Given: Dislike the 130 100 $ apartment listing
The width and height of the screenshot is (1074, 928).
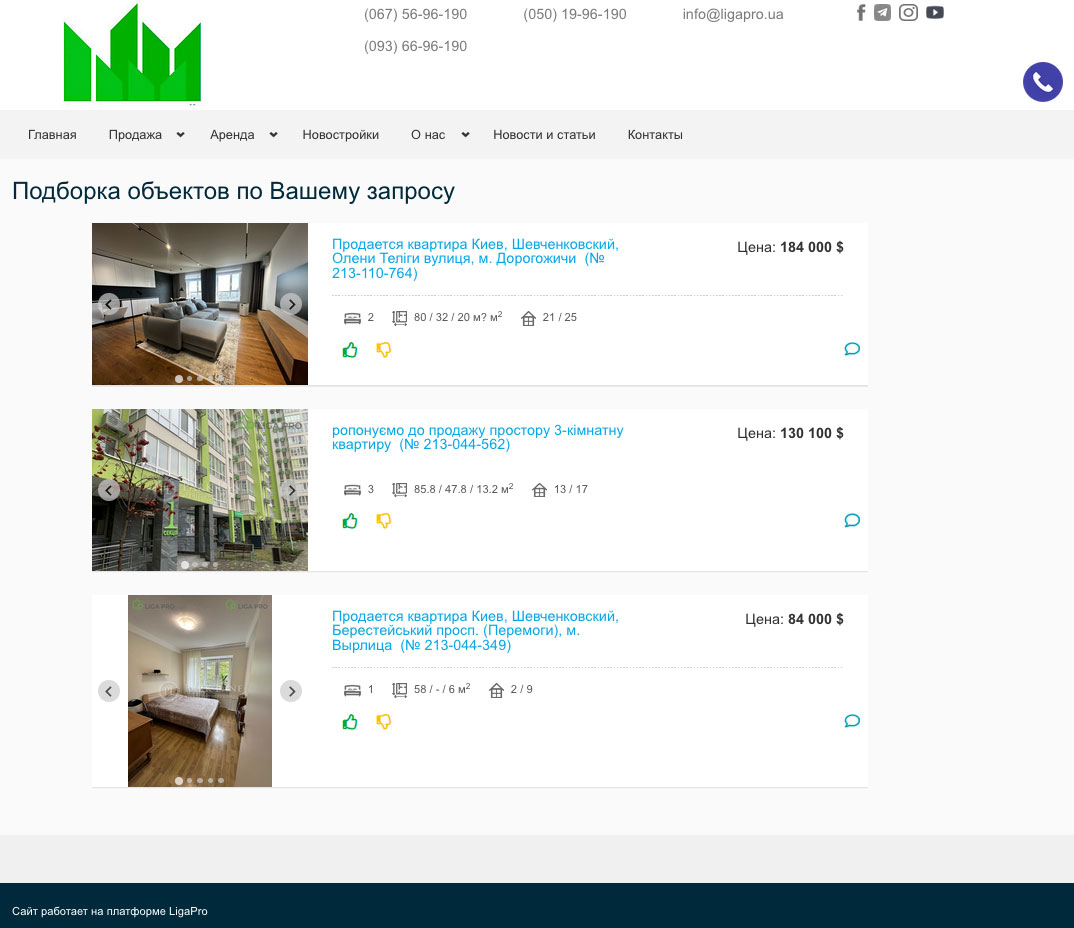Looking at the screenshot, I should (384, 521).
